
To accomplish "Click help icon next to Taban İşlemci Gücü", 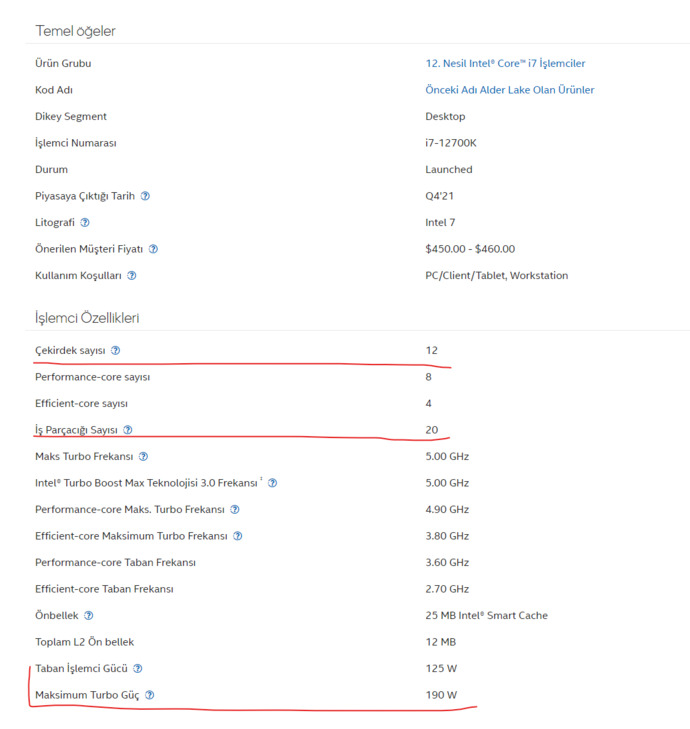I will pyautogui.click(x=138, y=668).
